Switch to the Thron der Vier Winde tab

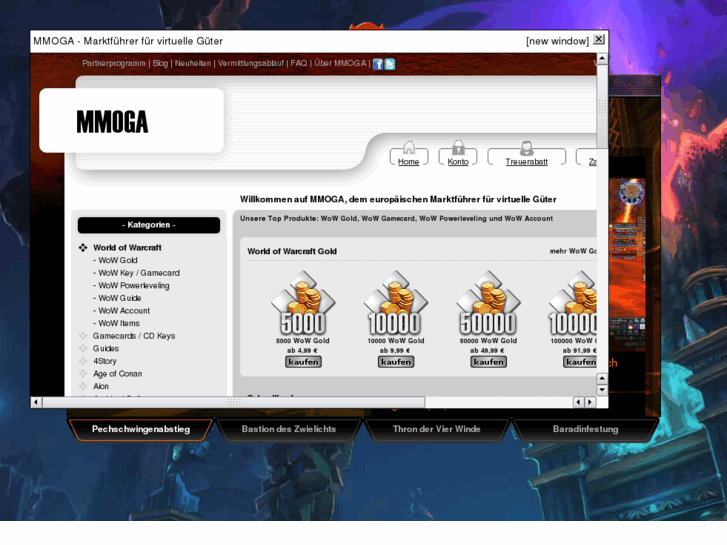[436, 430]
